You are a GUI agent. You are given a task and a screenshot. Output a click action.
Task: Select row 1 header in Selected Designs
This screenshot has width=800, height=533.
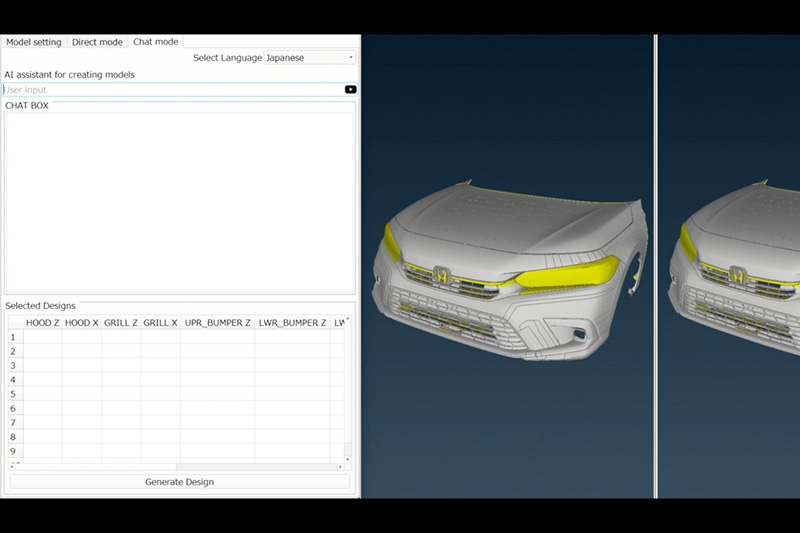(14, 337)
